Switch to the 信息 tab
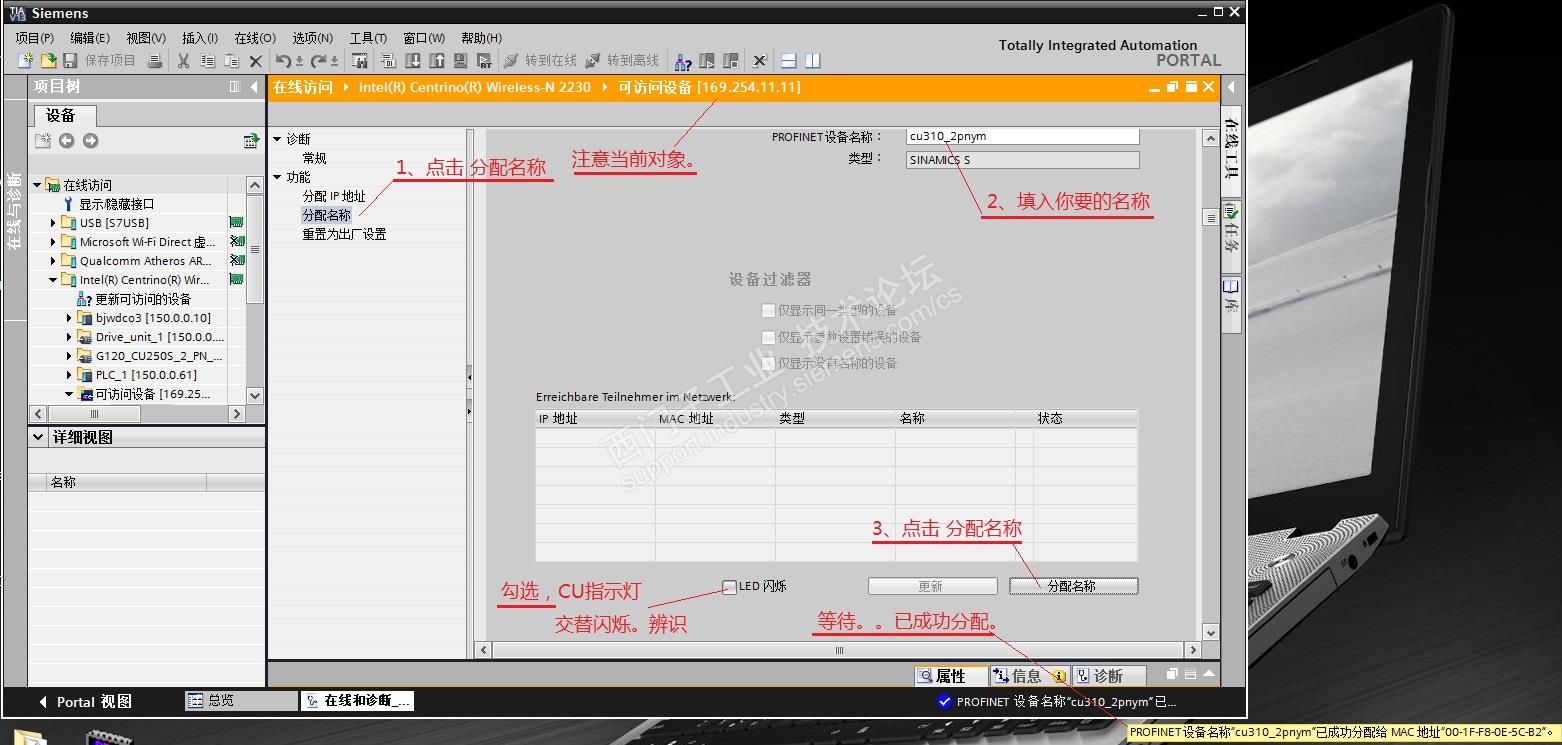The width and height of the screenshot is (1562, 745). pos(1029,676)
